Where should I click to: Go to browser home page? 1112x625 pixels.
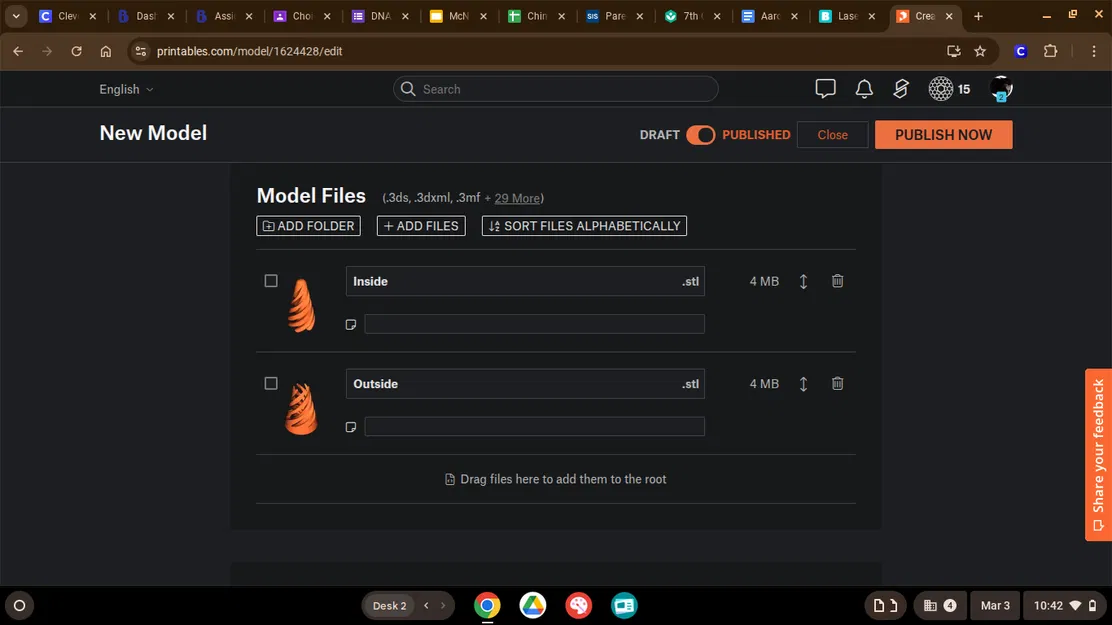(106, 51)
